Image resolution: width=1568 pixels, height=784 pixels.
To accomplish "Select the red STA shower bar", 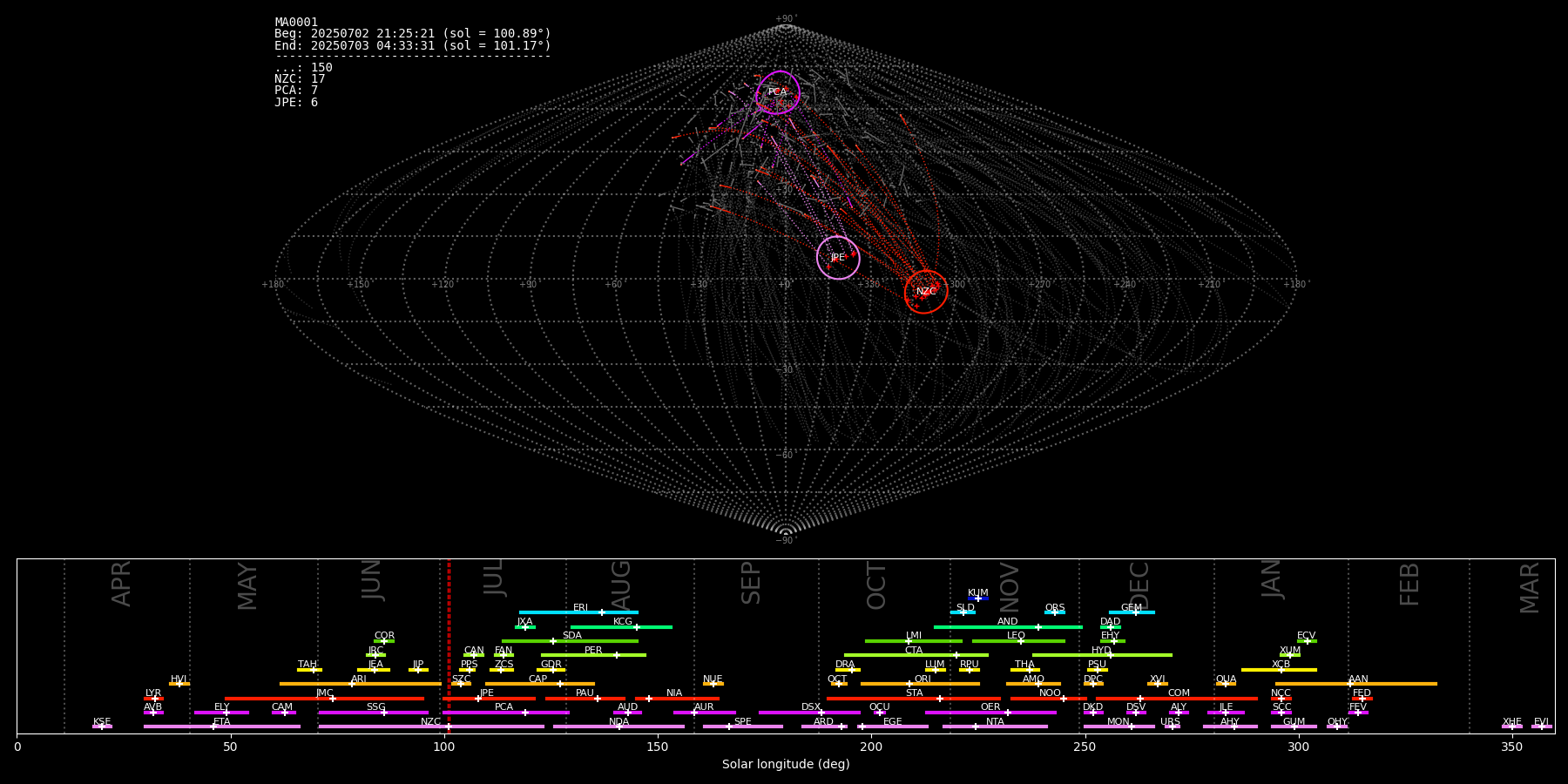I will [x=914, y=699].
